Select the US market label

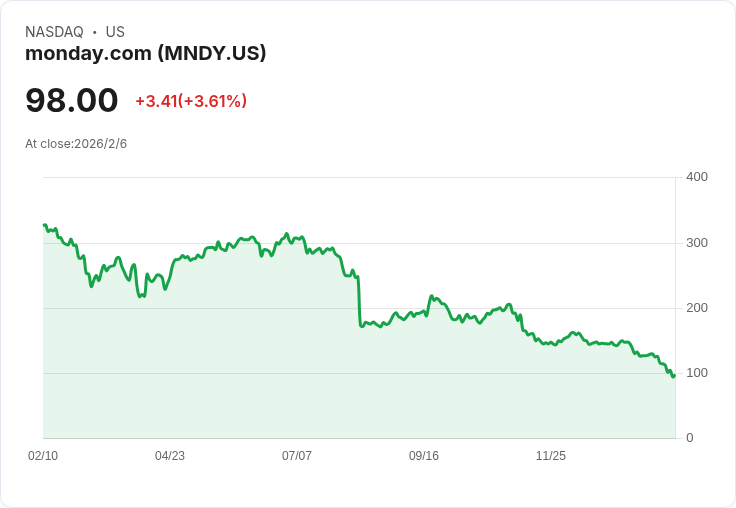click(x=115, y=32)
